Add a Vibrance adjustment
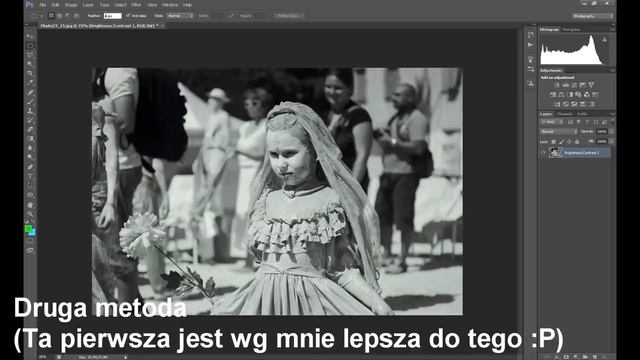This screenshot has height=360, width=640. coord(591,85)
